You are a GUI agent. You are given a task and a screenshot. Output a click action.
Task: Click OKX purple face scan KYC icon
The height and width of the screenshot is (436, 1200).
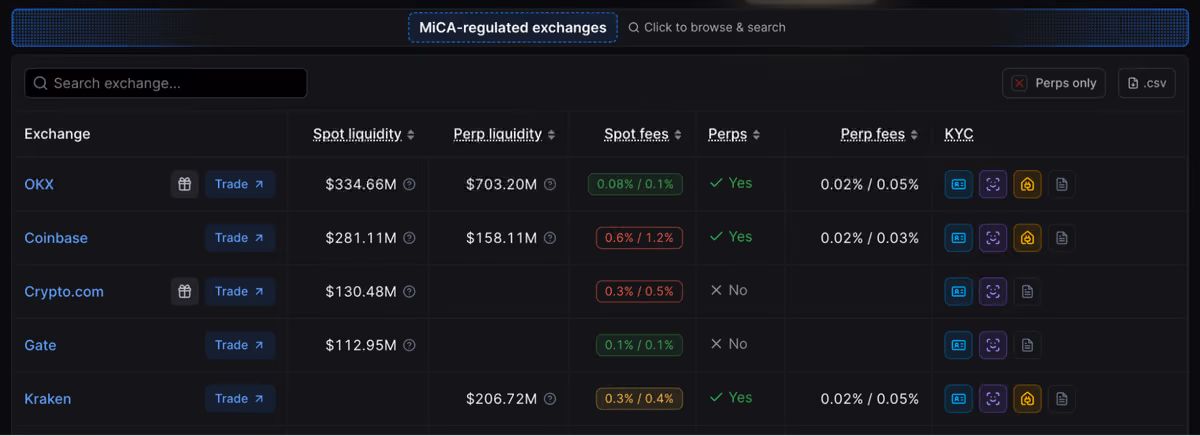(x=993, y=184)
